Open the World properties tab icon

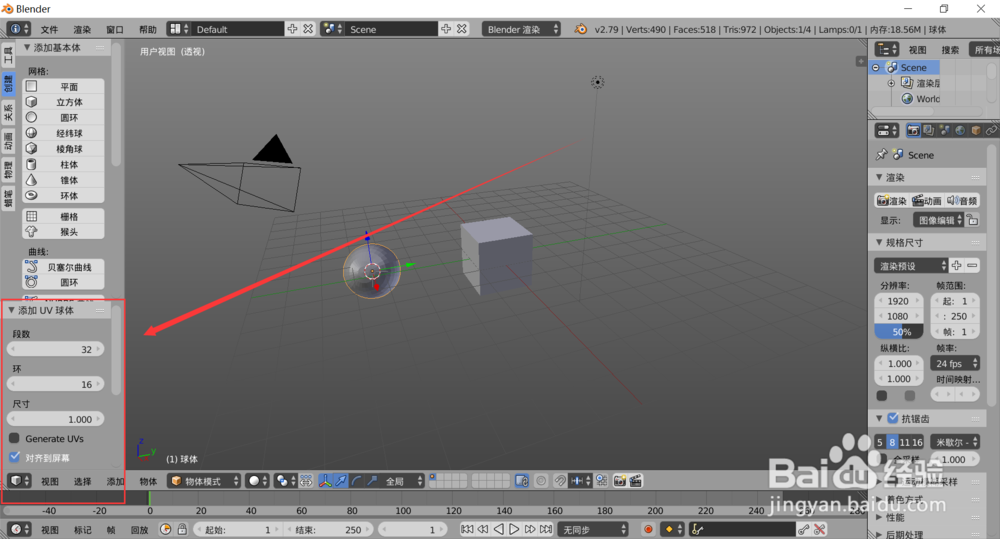[959, 130]
